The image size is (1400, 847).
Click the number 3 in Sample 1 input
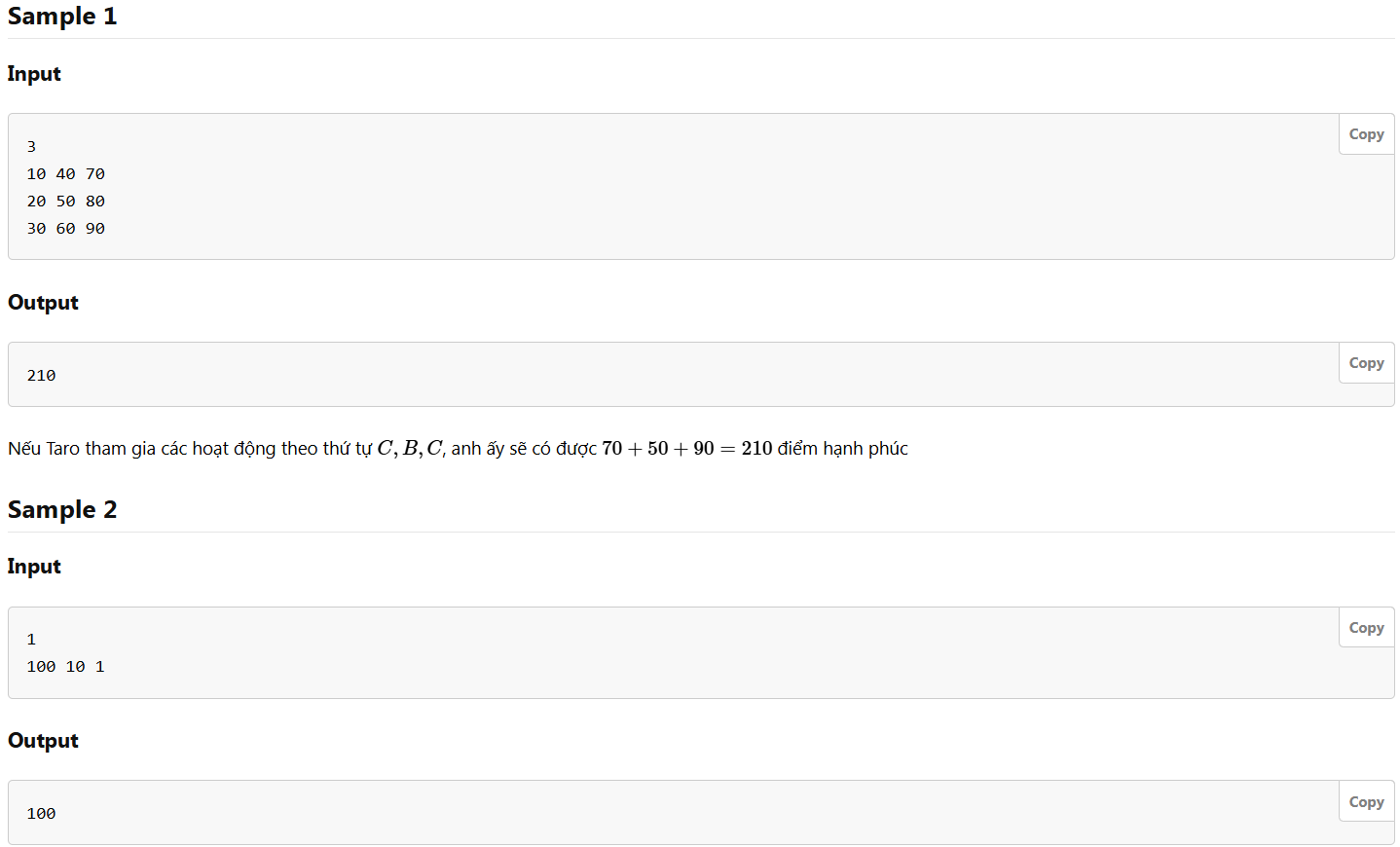[x=31, y=147]
